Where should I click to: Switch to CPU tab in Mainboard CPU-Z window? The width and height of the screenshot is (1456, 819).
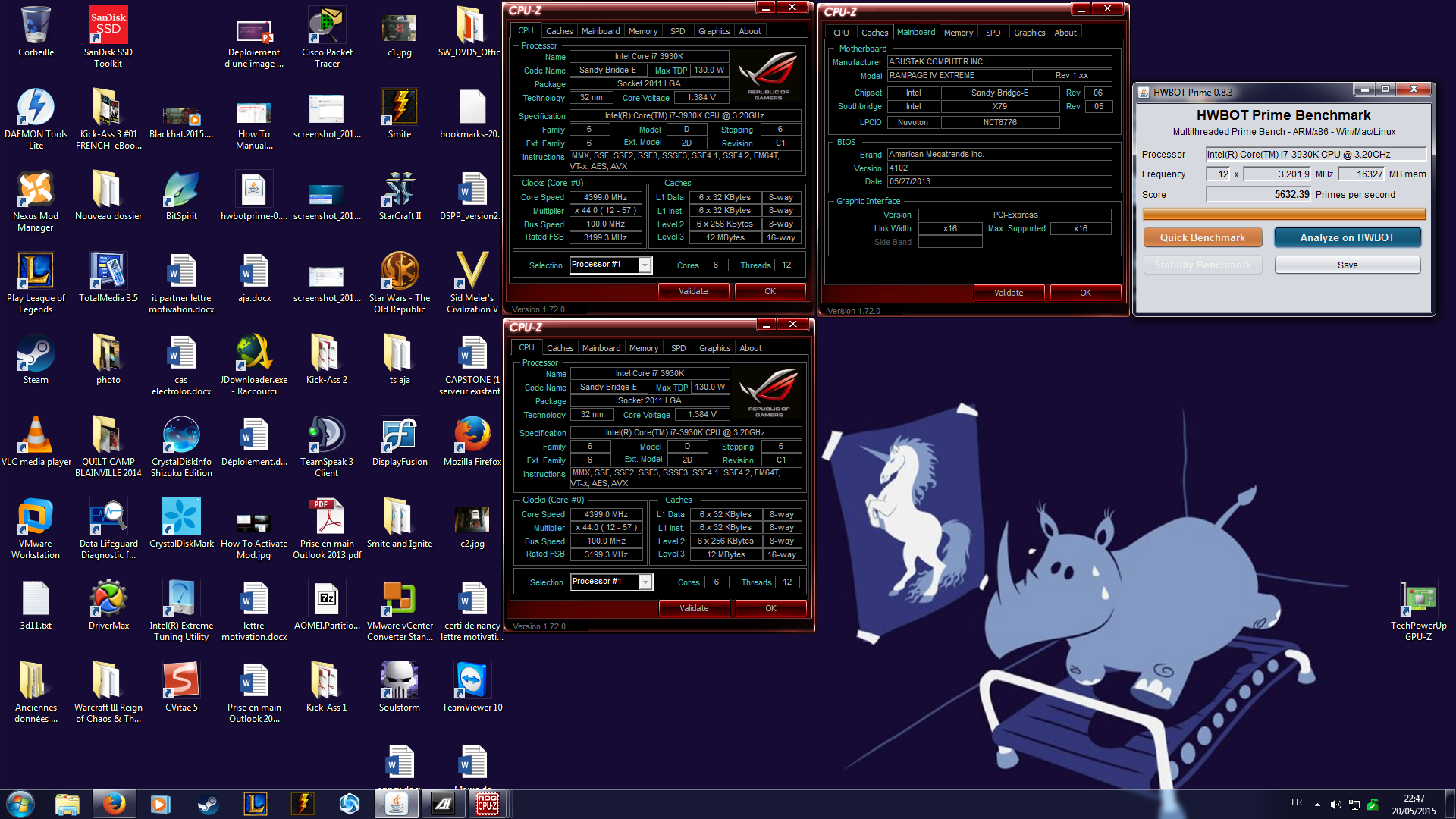[841, 33]
